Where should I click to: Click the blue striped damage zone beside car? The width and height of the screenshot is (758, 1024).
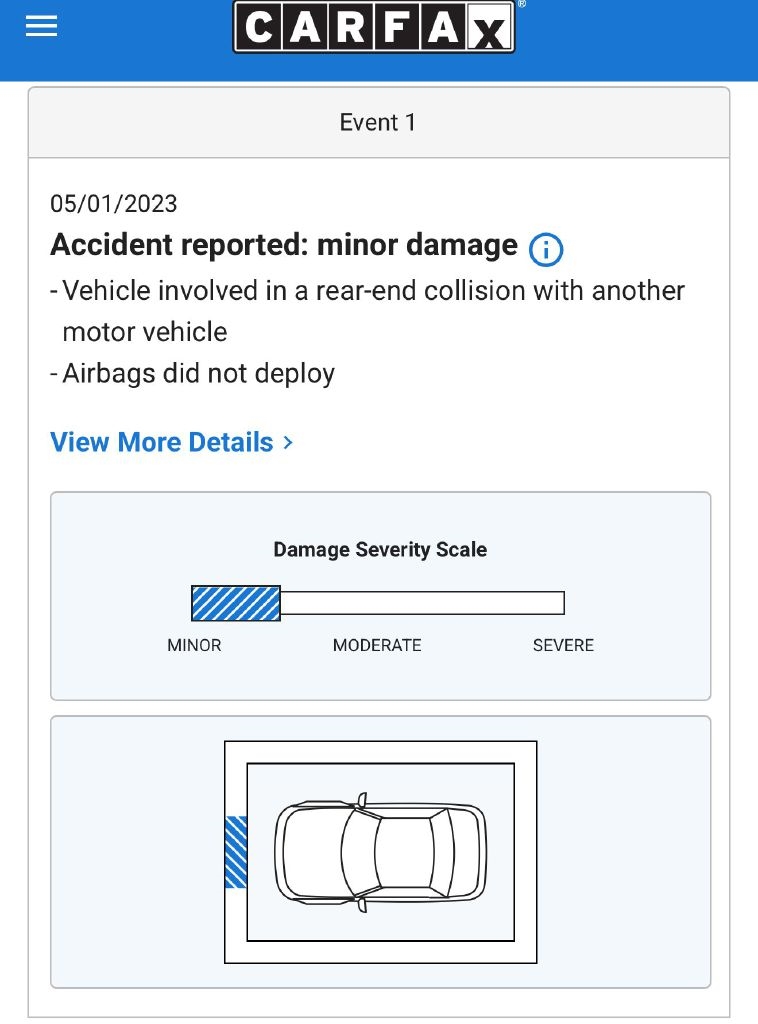[x=236, y=852]
